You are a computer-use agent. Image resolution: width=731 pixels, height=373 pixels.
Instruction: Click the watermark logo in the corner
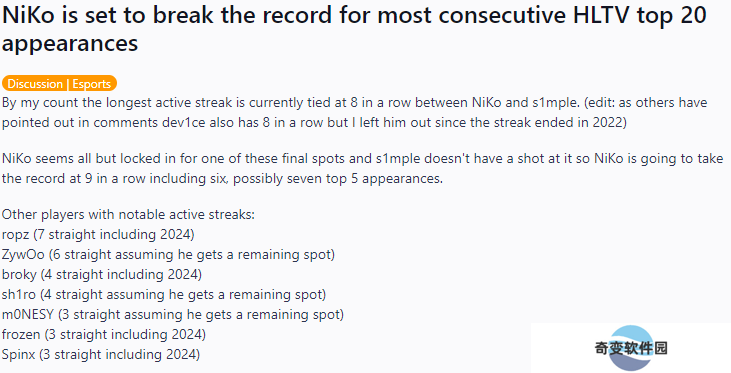[631, 348]
